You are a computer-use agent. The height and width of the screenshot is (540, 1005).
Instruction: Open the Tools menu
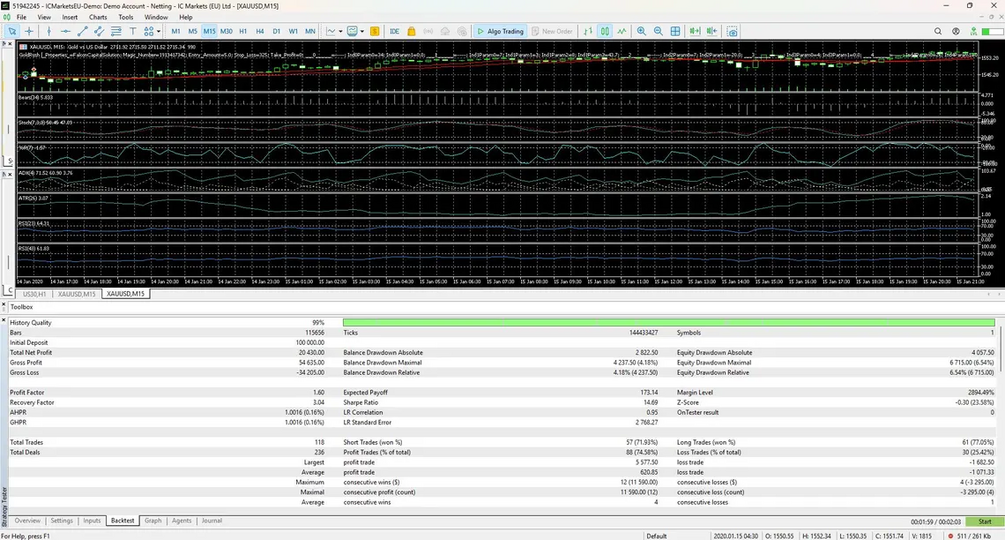(126, 17)
